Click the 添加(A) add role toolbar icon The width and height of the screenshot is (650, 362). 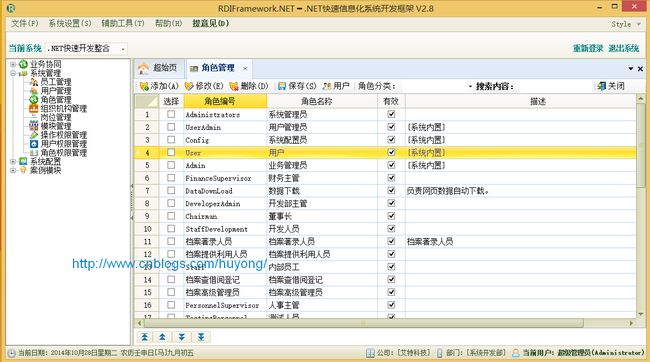click(144, 86)
